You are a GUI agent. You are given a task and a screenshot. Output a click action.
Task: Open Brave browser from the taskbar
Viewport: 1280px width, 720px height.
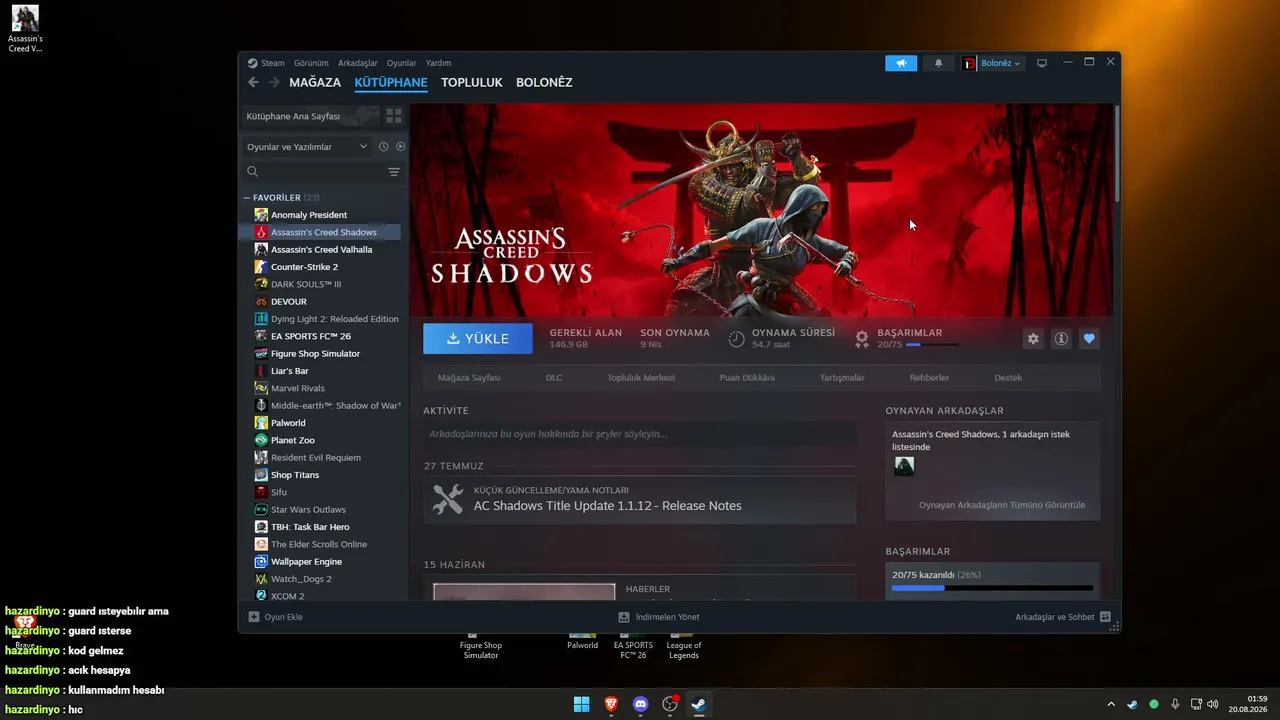click(x=611, y=704)
